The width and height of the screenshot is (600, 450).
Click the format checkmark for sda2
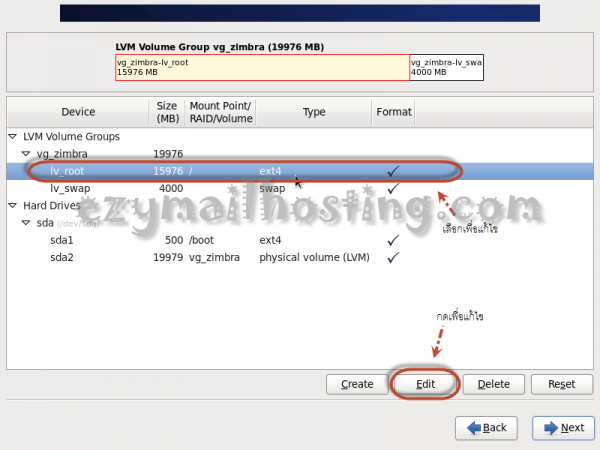pos(393,257)
